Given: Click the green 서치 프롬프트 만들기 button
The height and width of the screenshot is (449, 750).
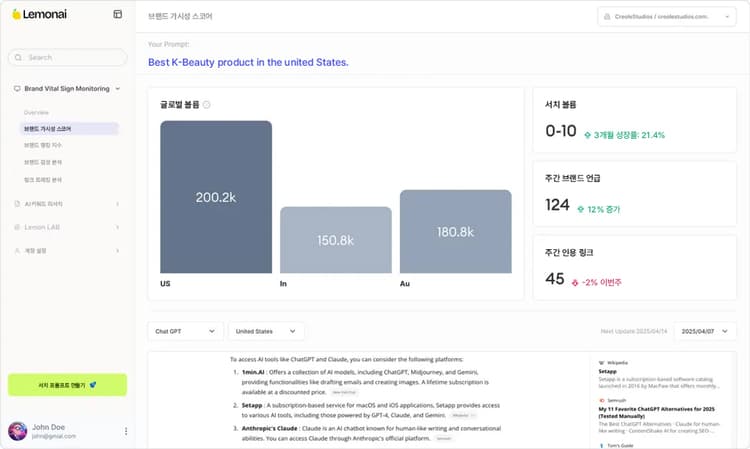Looking at the screenshot, I should (67, 385).
